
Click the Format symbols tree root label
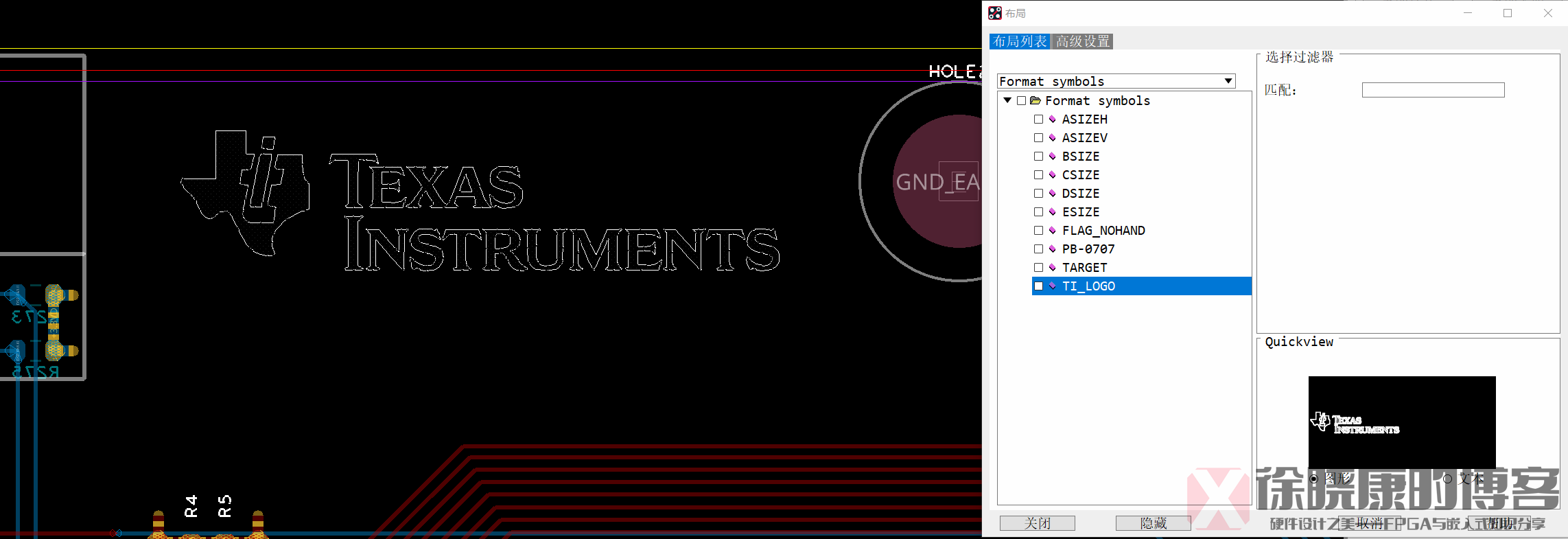[1097, 101]
